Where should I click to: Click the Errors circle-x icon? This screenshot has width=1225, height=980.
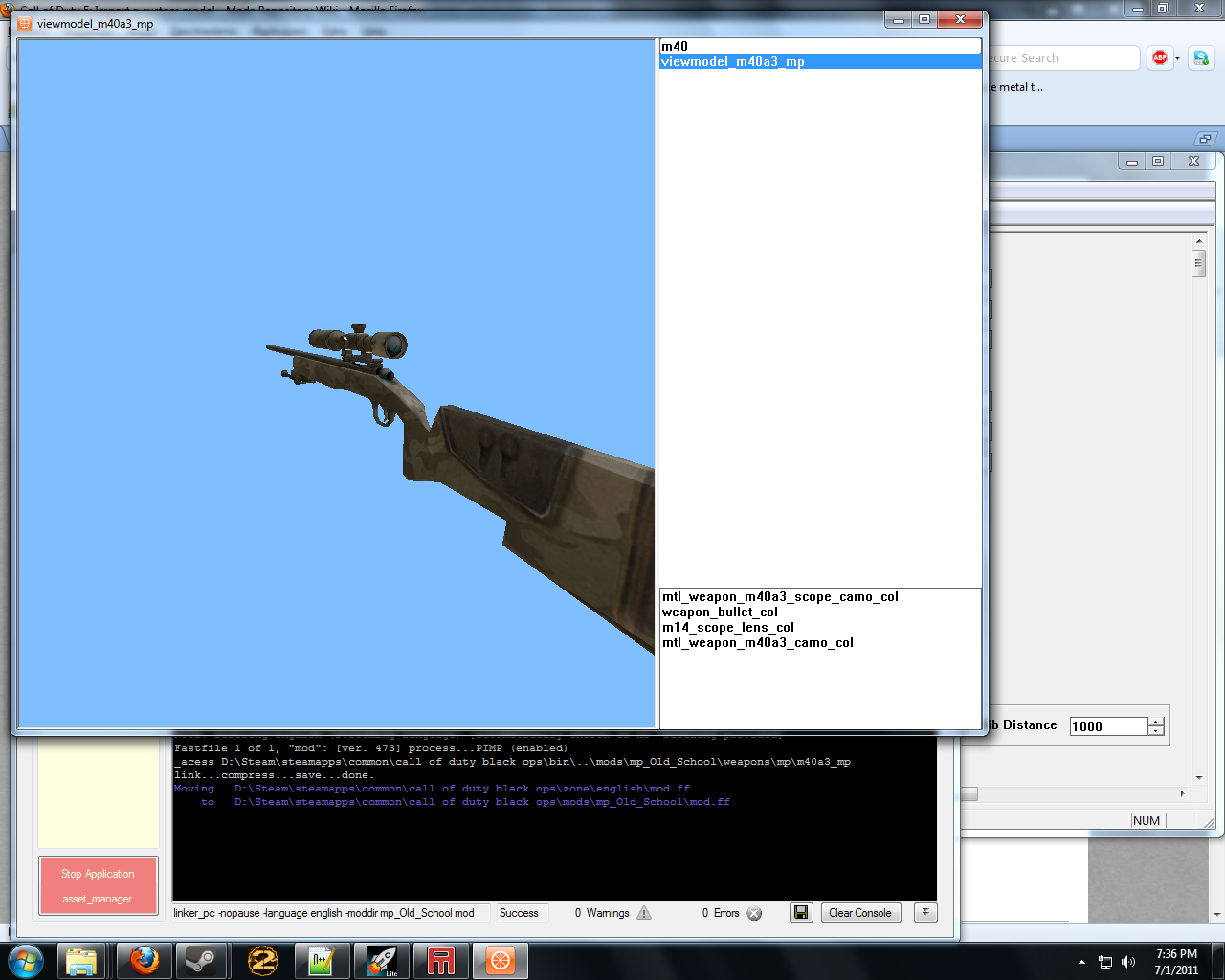tap(754, 913)
